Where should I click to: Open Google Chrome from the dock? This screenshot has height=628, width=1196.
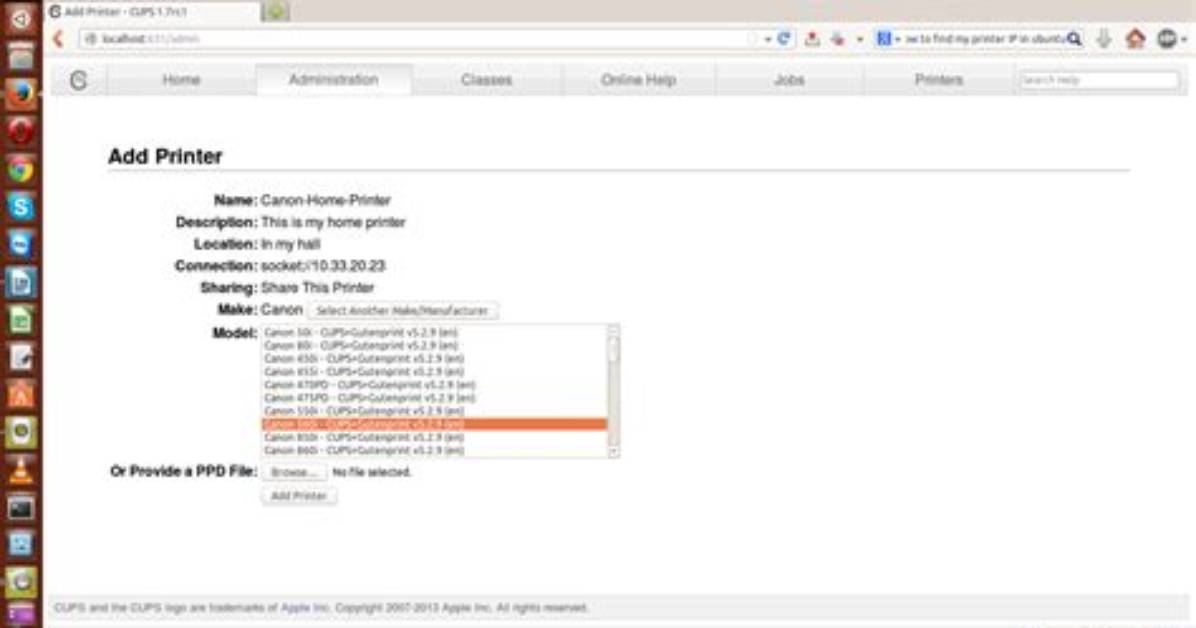click(21, 169)
